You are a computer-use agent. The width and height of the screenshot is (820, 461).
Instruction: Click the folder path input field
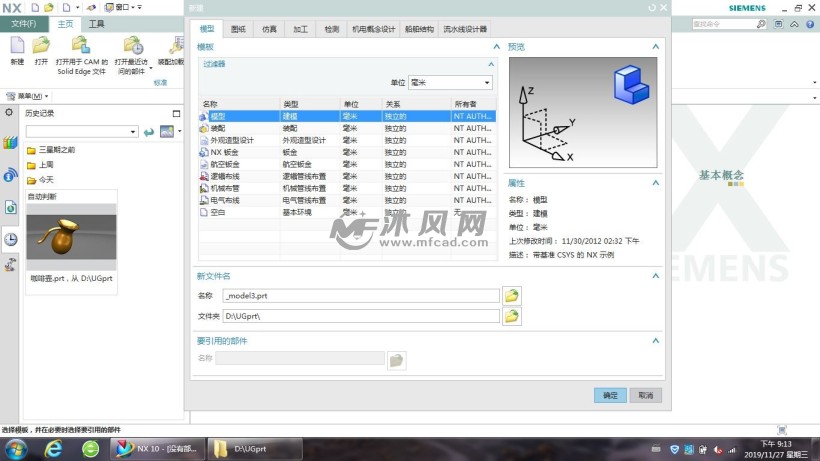pyautogui.click(x=361, y=316)
